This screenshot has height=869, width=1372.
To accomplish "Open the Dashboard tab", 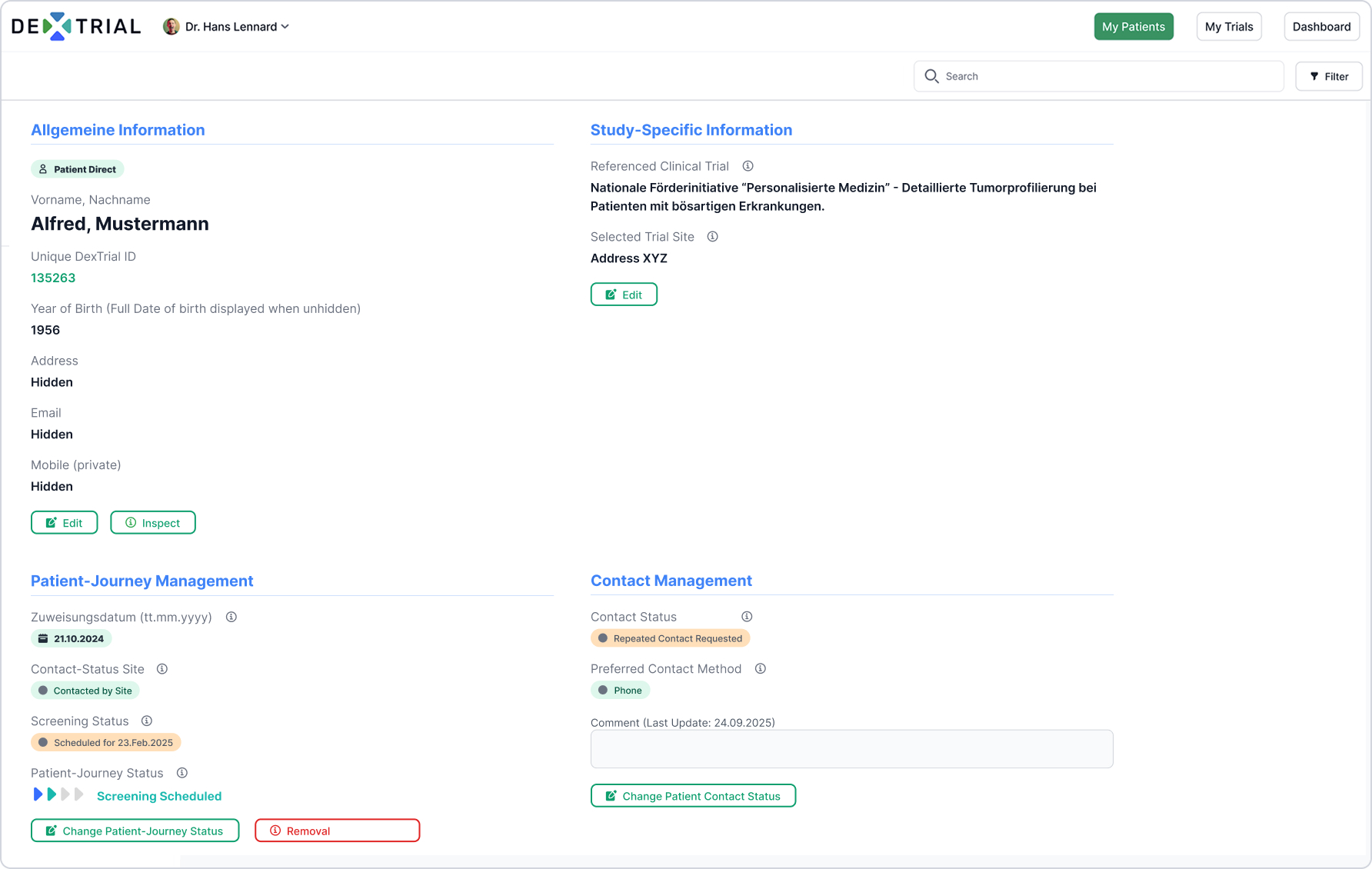I will [1320, 27].
